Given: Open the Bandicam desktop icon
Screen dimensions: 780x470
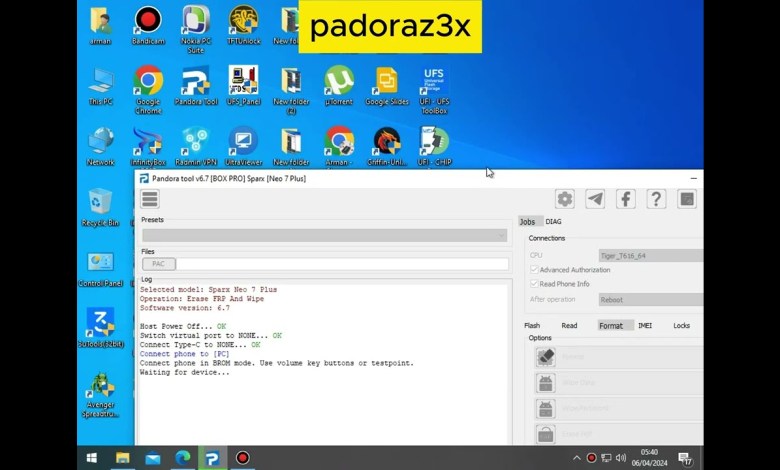Looking at the screenshot, I should tap(148, 22).
